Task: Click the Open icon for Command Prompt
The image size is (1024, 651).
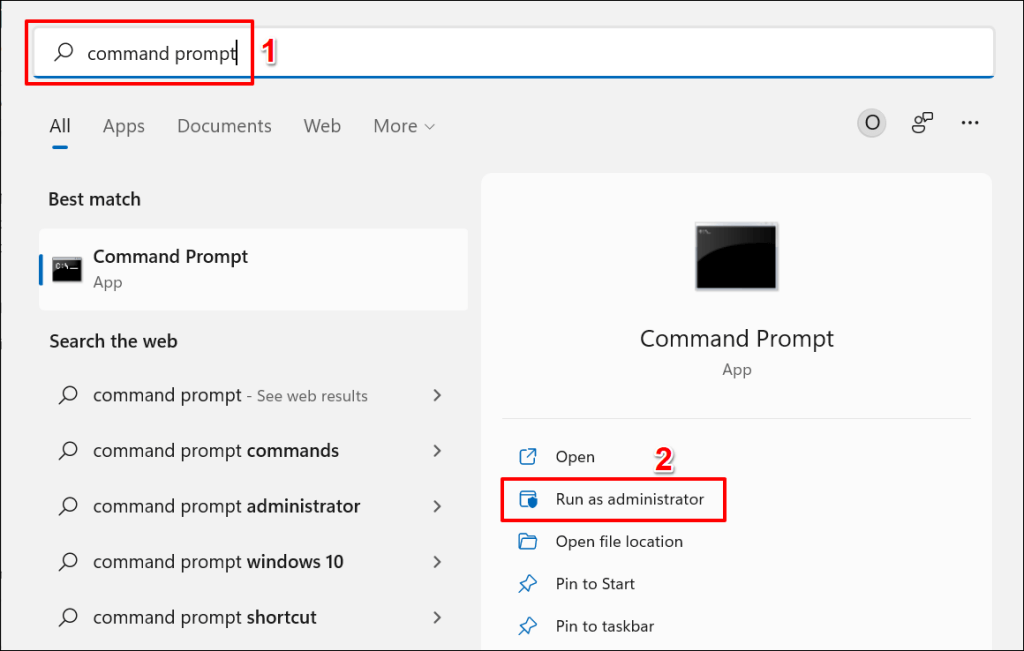Action: coord(528,456)
